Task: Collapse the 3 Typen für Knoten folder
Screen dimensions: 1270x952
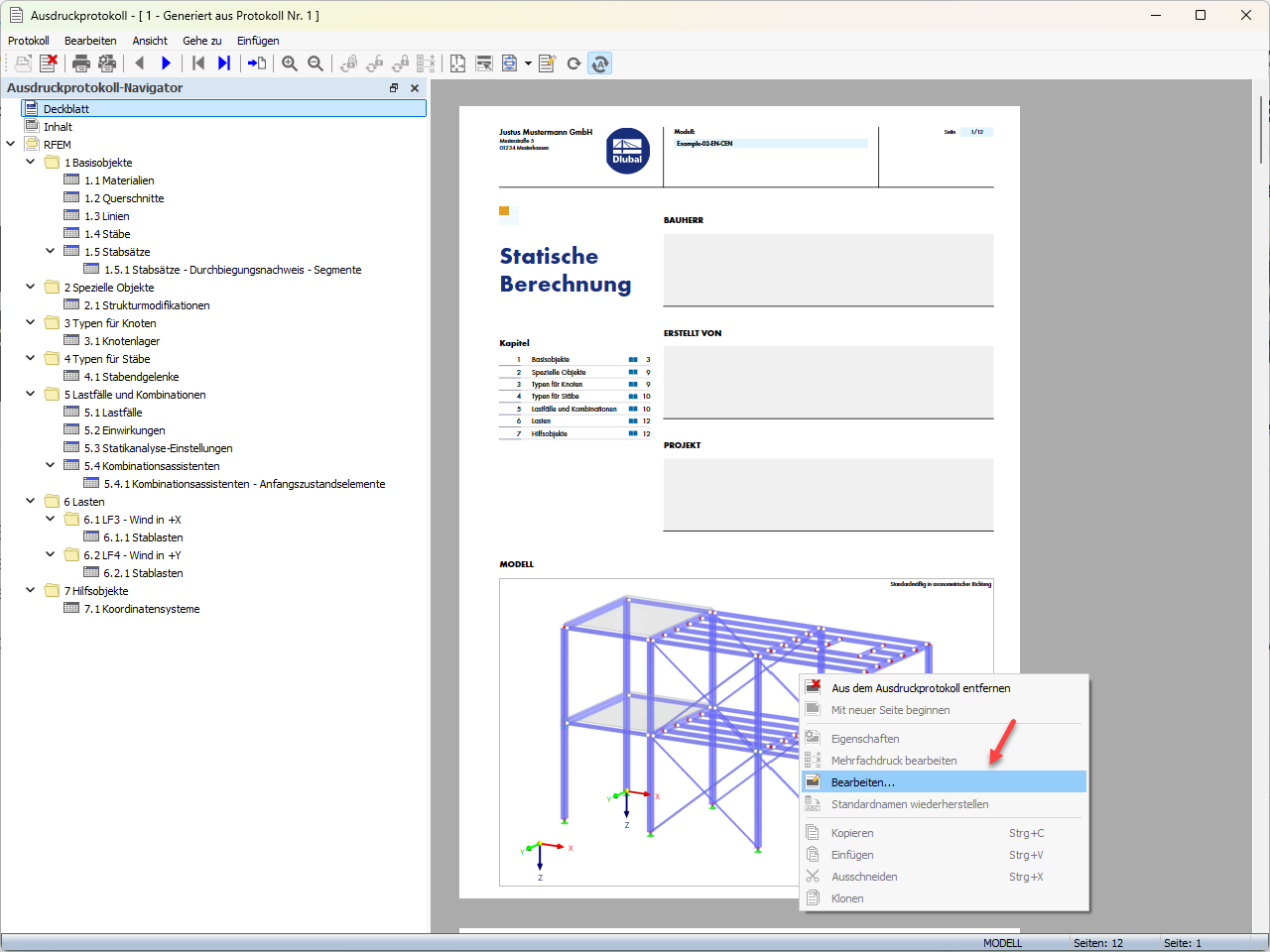Action: pyautogui.click(x=31, y=322)
